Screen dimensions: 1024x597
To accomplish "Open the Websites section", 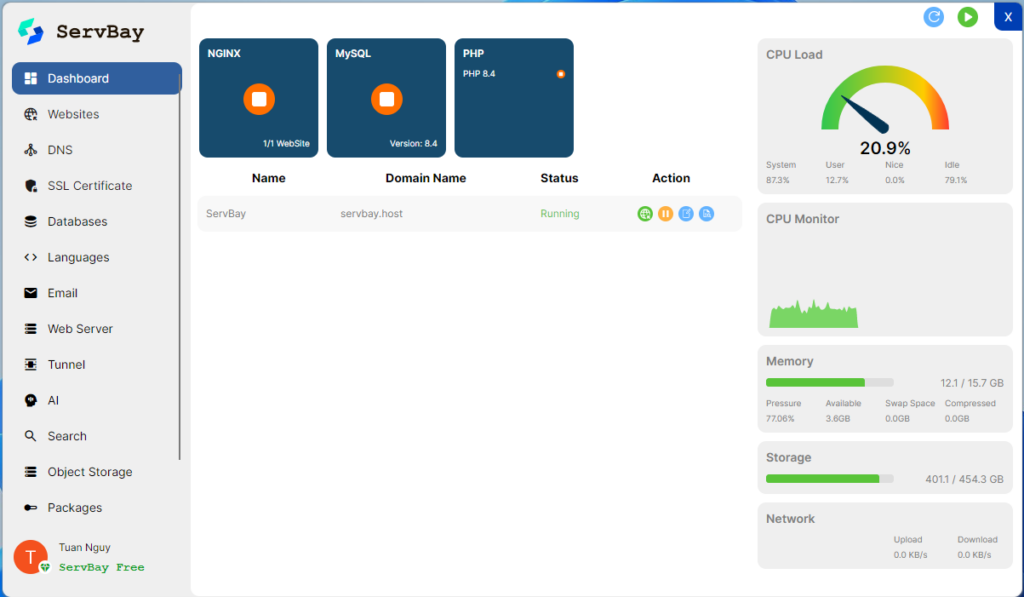I will click(x=73, y=114).
